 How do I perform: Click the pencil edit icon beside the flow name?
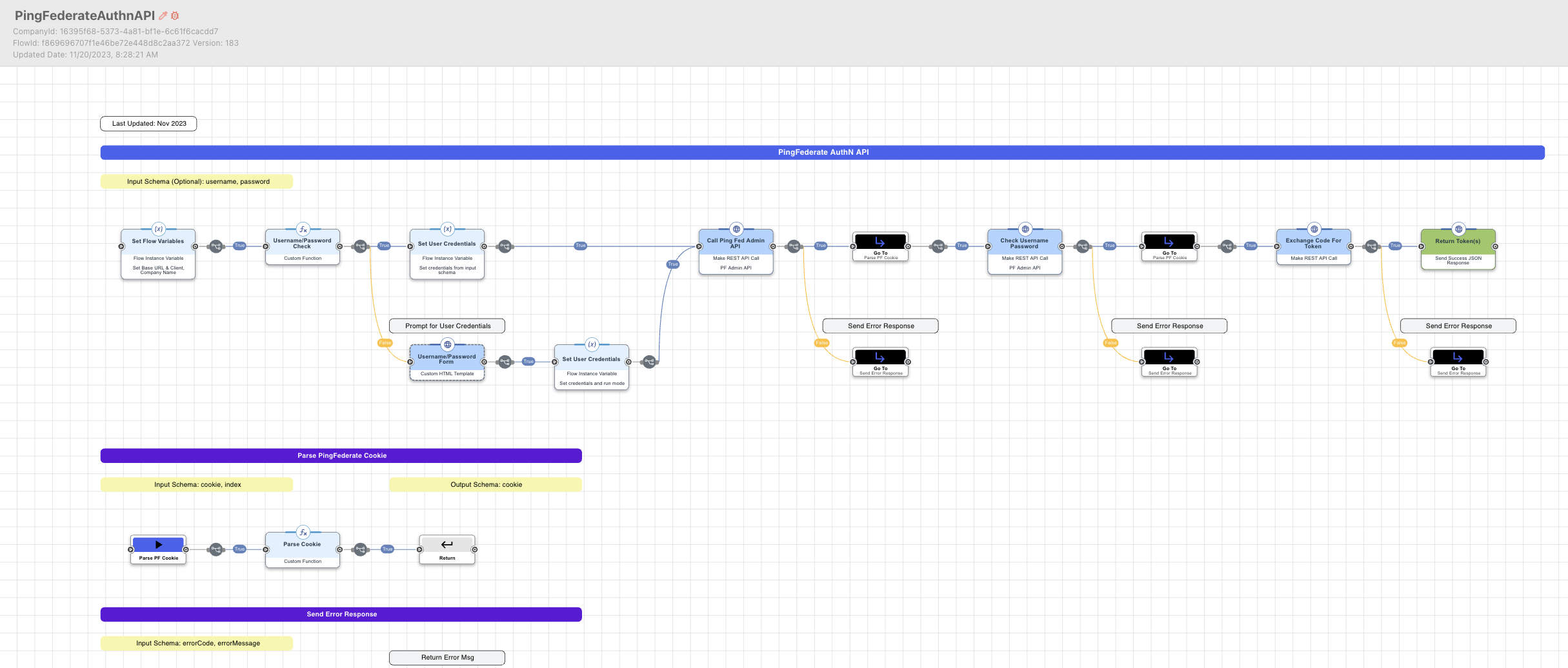coord(163,15)
